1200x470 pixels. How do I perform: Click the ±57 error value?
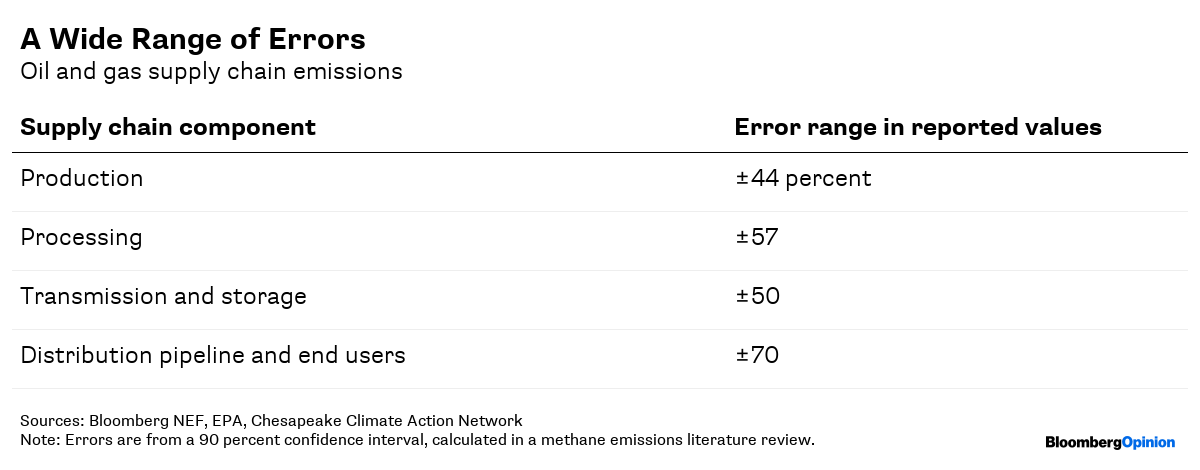(757, 238)
